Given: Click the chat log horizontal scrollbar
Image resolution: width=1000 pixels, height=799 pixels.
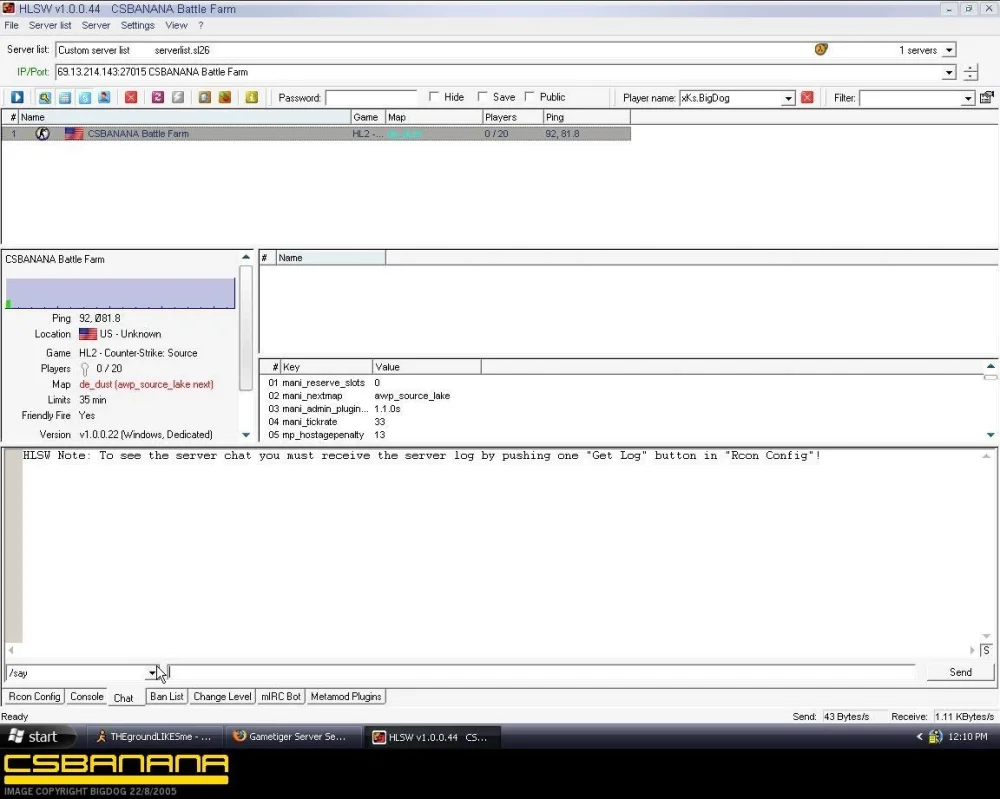Looking at the screenshot, I should (491, 650).
